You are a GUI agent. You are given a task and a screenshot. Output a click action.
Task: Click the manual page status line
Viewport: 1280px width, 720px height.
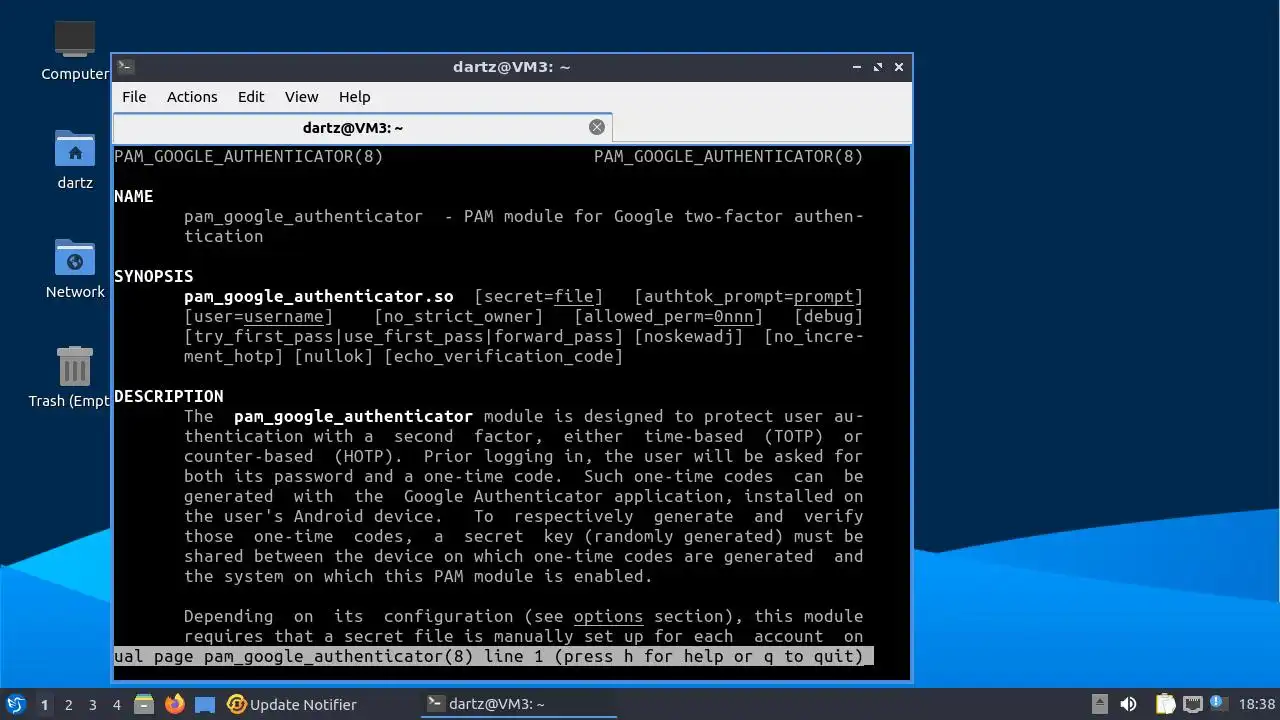tap(494, 656)
